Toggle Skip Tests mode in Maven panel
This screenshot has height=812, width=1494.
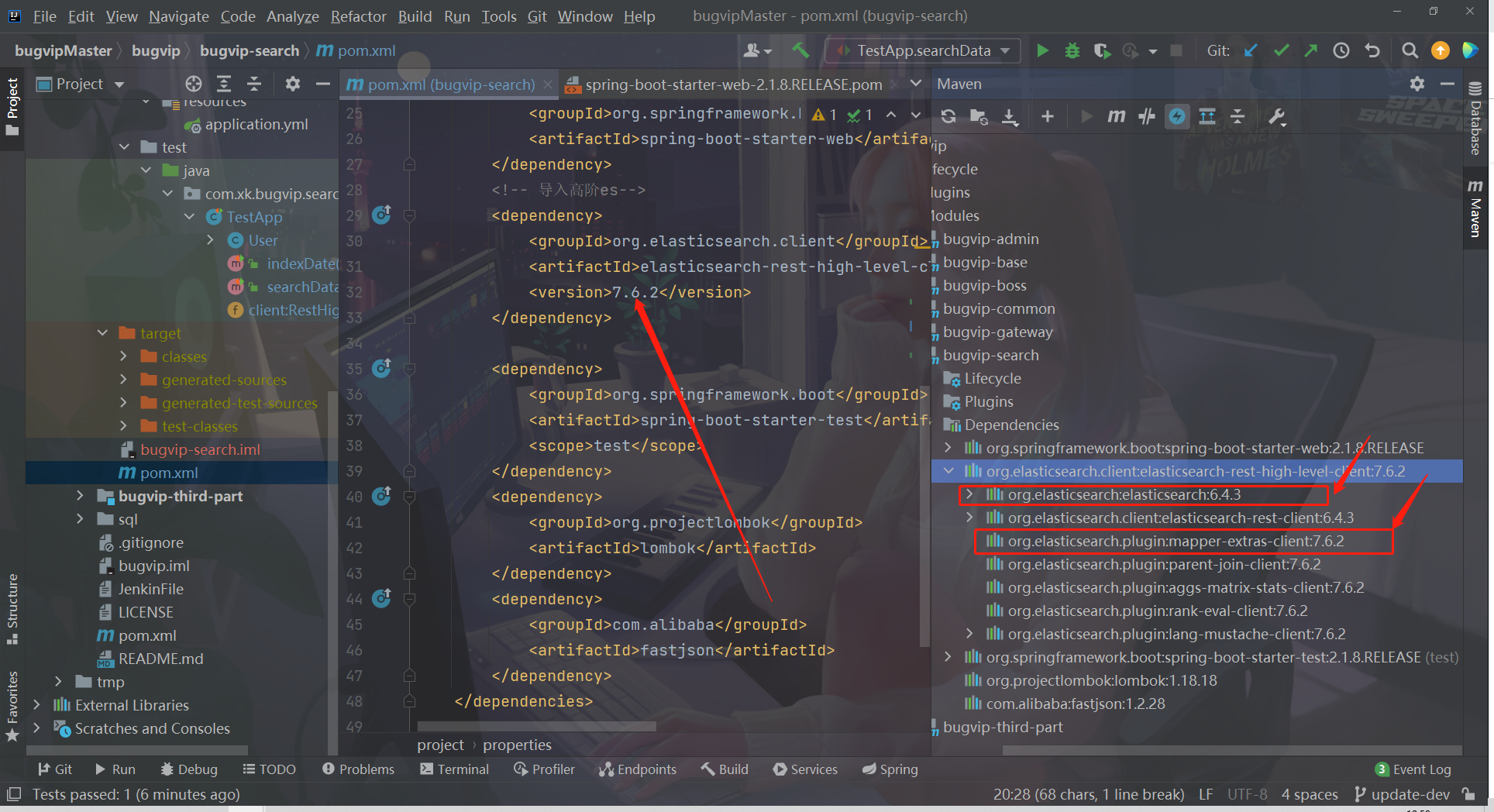point(1147,116)
